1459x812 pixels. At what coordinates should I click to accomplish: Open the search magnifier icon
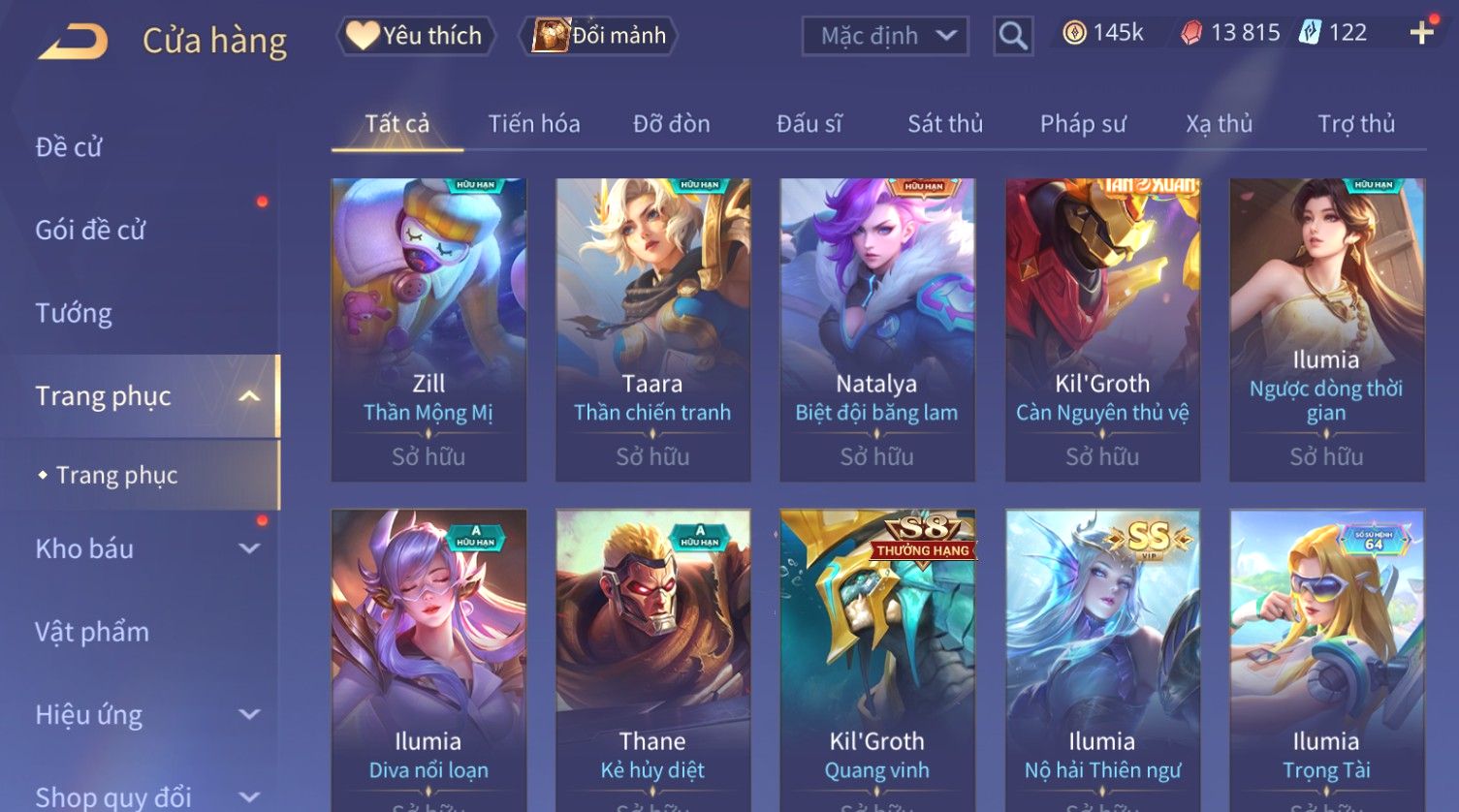[x=1013, y=36]
